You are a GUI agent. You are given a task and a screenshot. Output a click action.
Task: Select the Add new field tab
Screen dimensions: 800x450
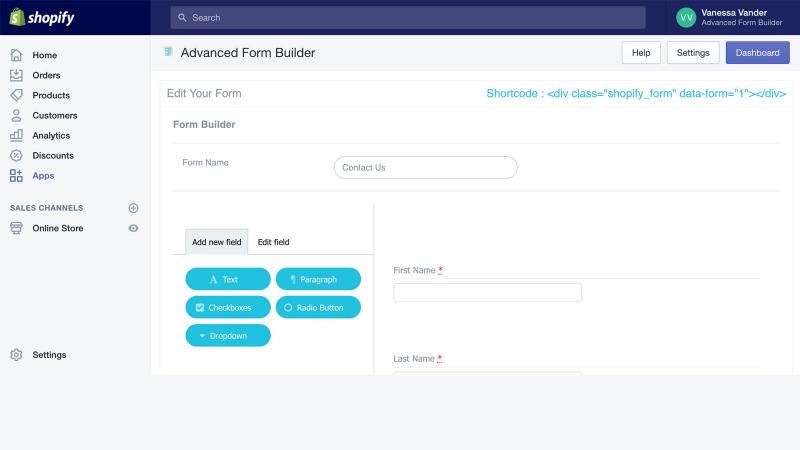pyautogui.click(x=217, y=242)
